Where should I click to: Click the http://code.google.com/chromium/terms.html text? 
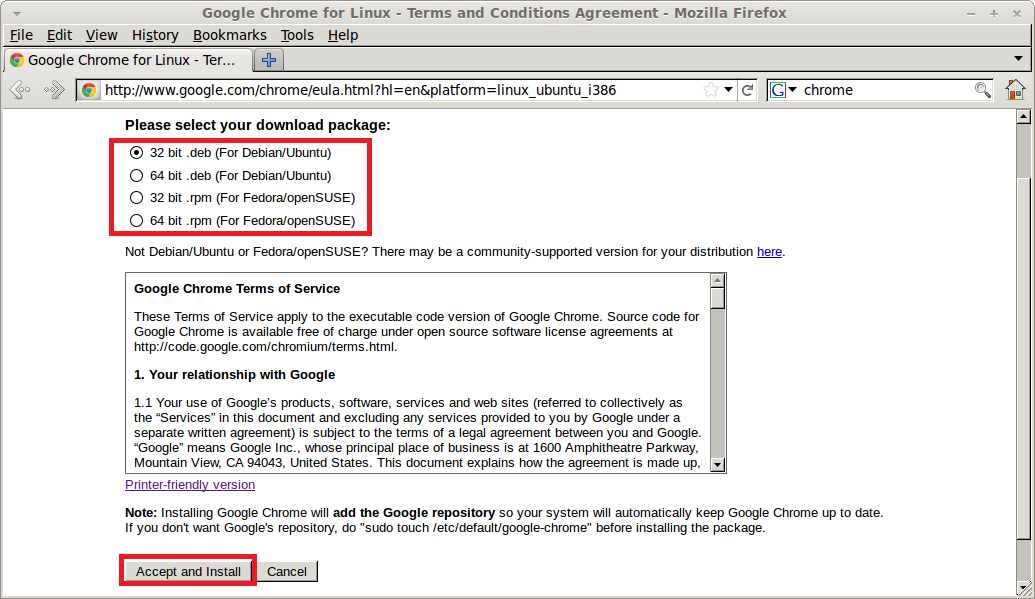point(264,347)
